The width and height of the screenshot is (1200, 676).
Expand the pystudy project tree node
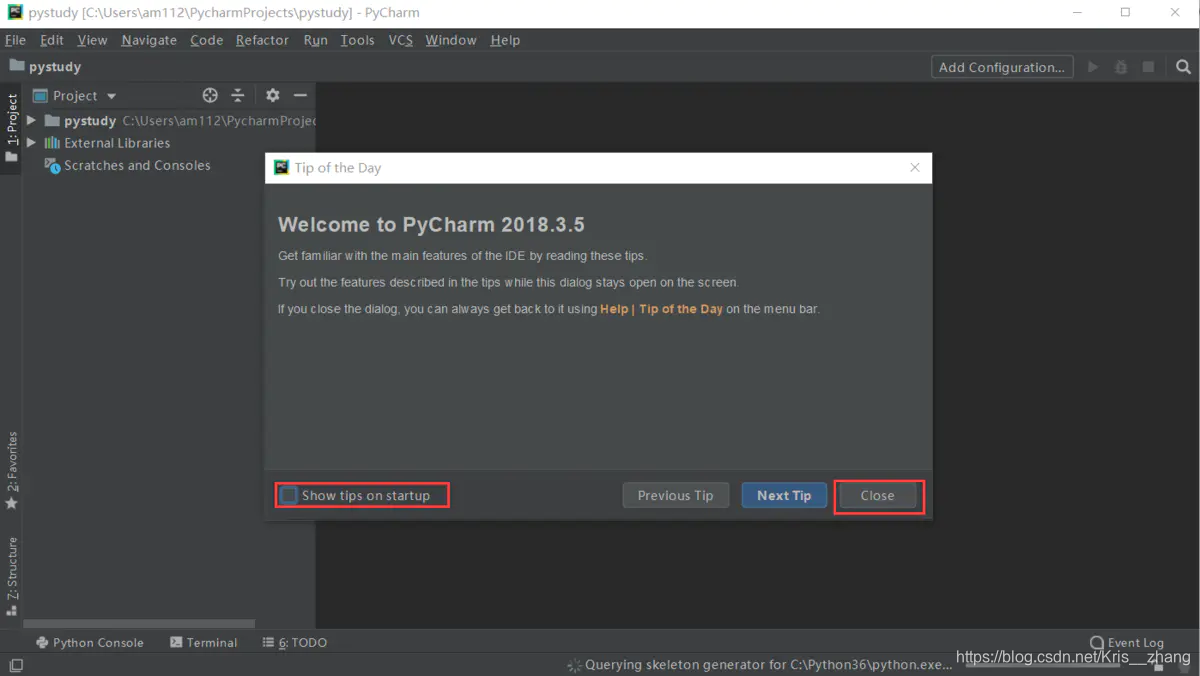coord(31,120)
